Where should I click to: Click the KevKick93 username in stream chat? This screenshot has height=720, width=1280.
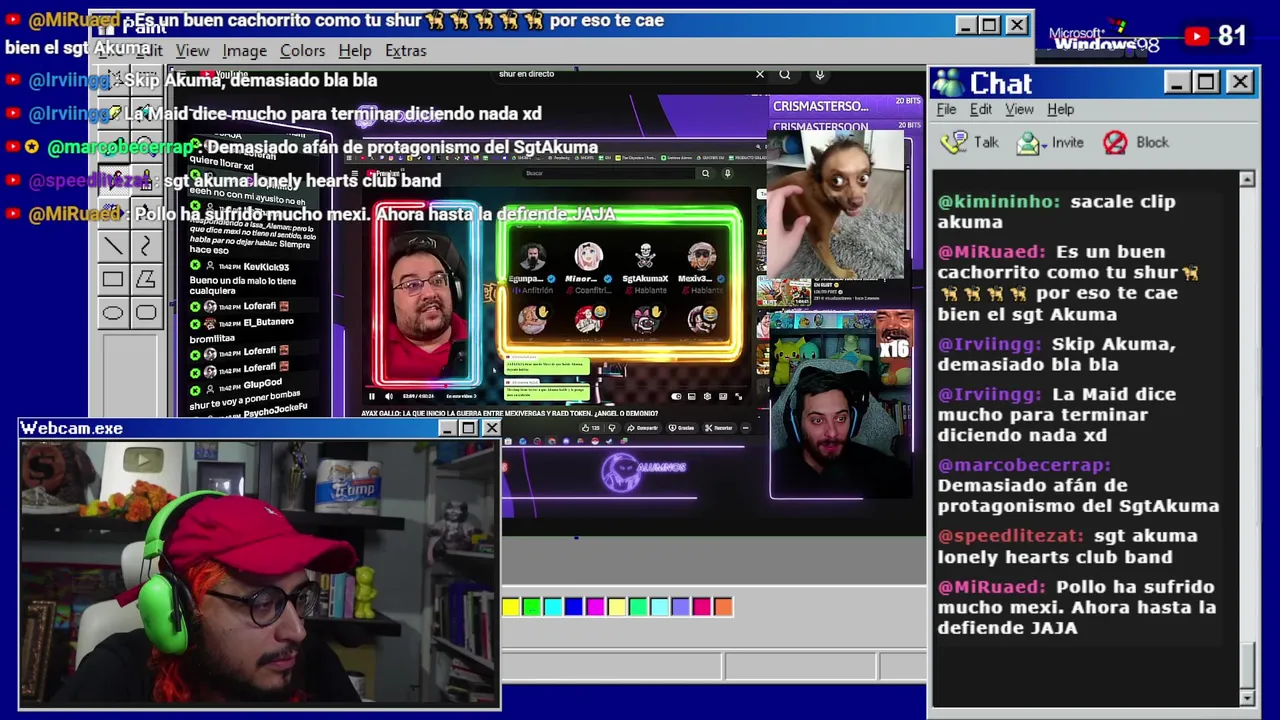tap(266, 267)
